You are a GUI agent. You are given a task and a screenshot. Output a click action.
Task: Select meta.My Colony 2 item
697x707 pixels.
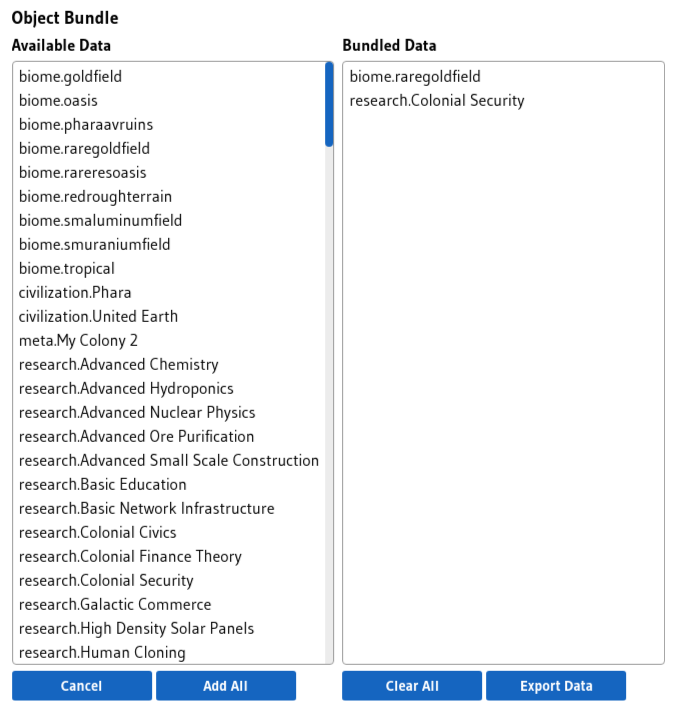point(169,340)
